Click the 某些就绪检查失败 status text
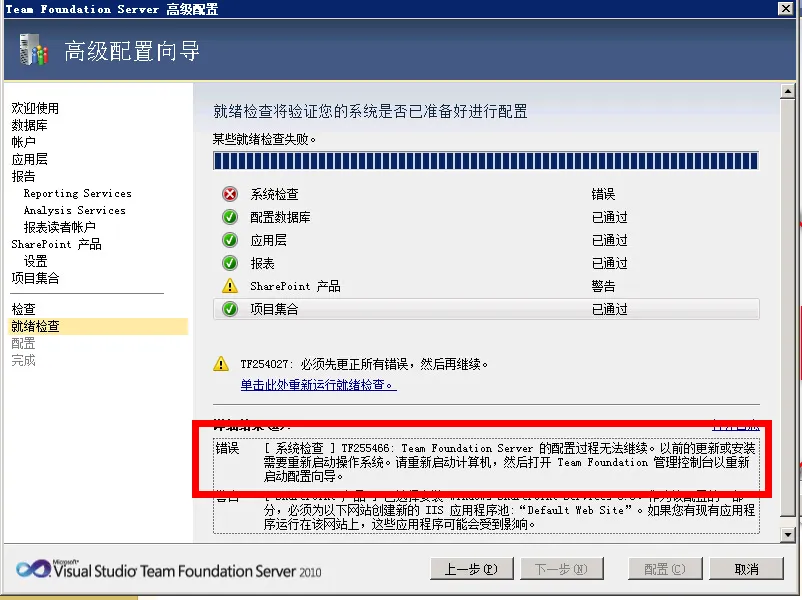Screen dimensions: 802x600 [264, 139]
